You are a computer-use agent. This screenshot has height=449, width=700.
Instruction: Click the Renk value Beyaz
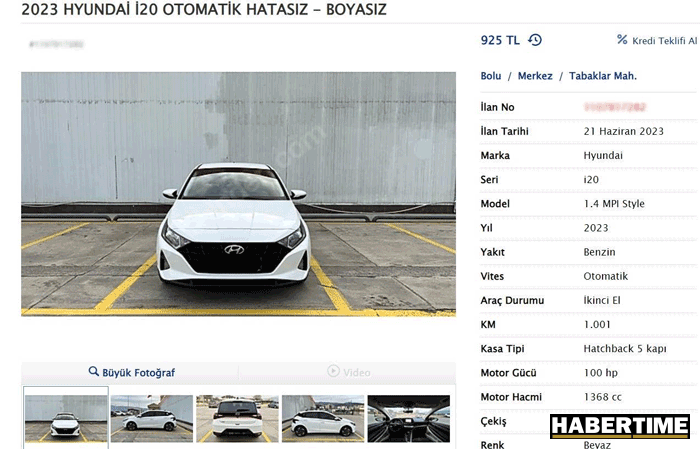597,445
